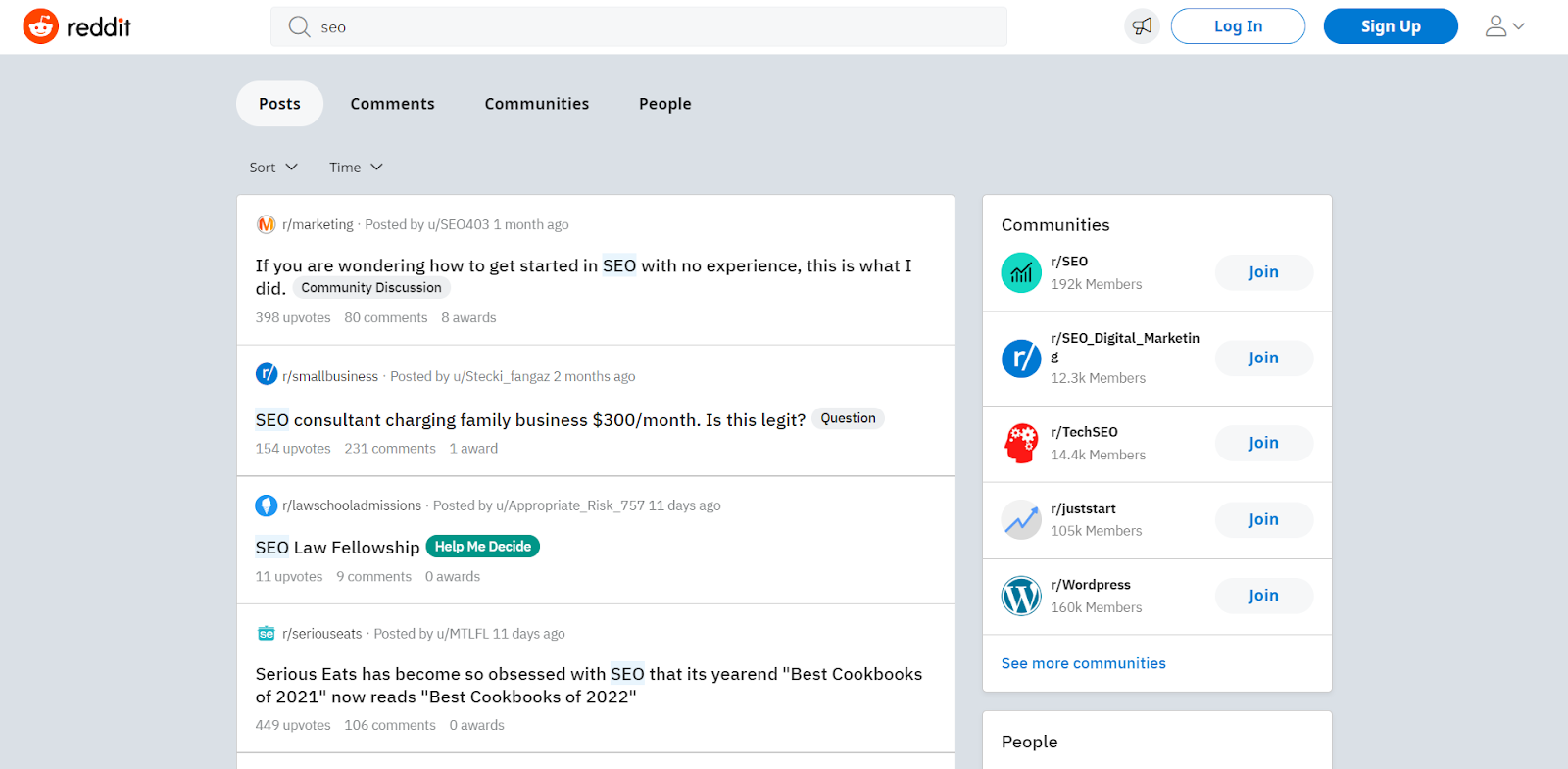
Task: Click the r/smallbusiness avatar icon
Action: (x=266, y=374)
